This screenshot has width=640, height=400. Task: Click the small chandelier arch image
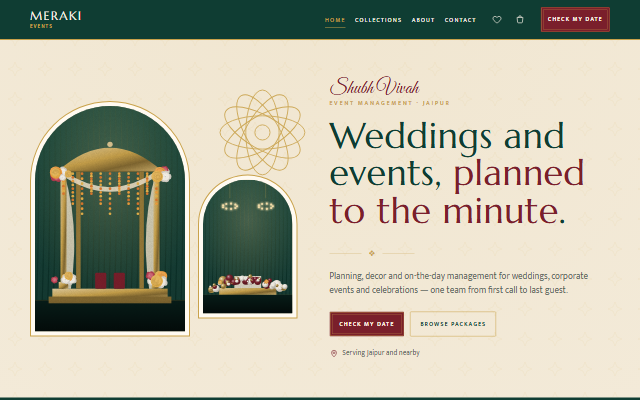coord(248,247)
